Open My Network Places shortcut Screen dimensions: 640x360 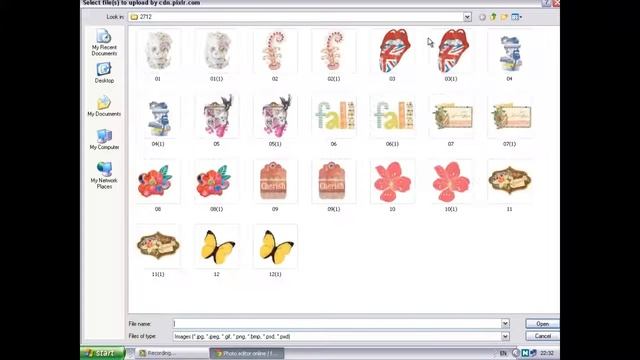click(104, 176)
